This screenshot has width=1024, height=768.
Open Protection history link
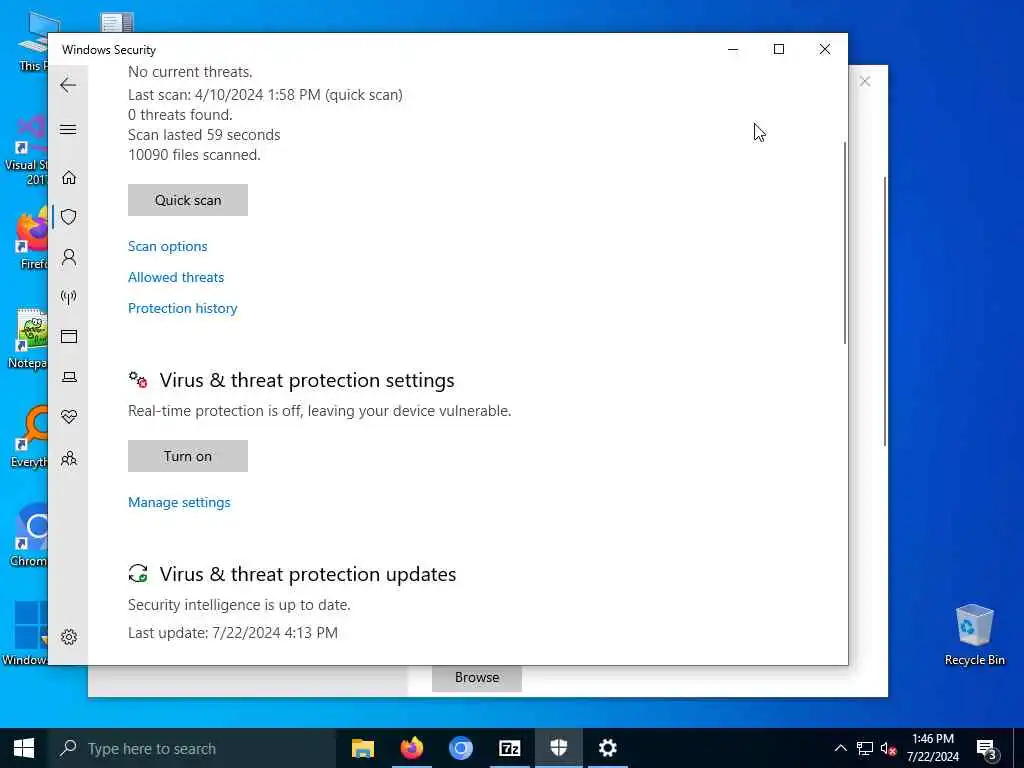click(182, 308)
